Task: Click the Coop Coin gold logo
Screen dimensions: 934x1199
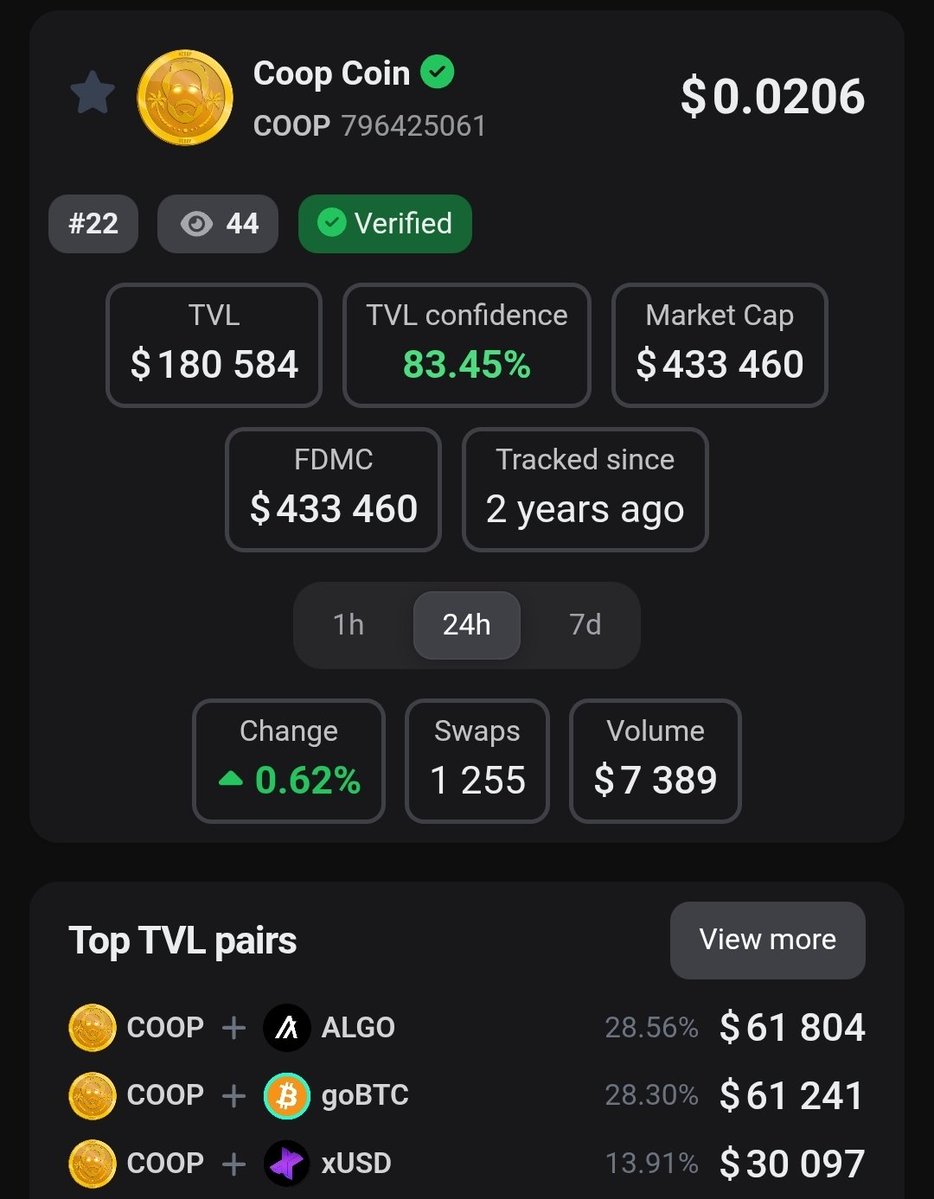Action: (x=185, y=97)
